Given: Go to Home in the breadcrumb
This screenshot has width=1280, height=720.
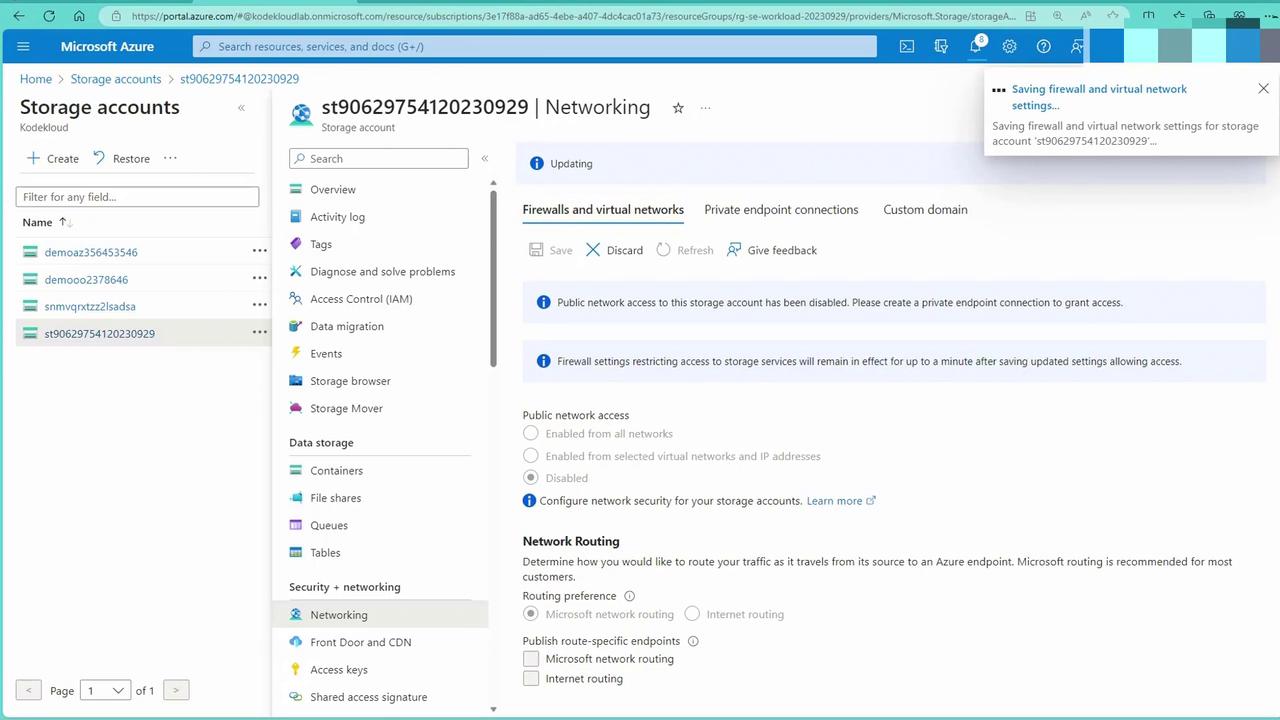Looking at the screenshot, I should (x=36, y=79).
